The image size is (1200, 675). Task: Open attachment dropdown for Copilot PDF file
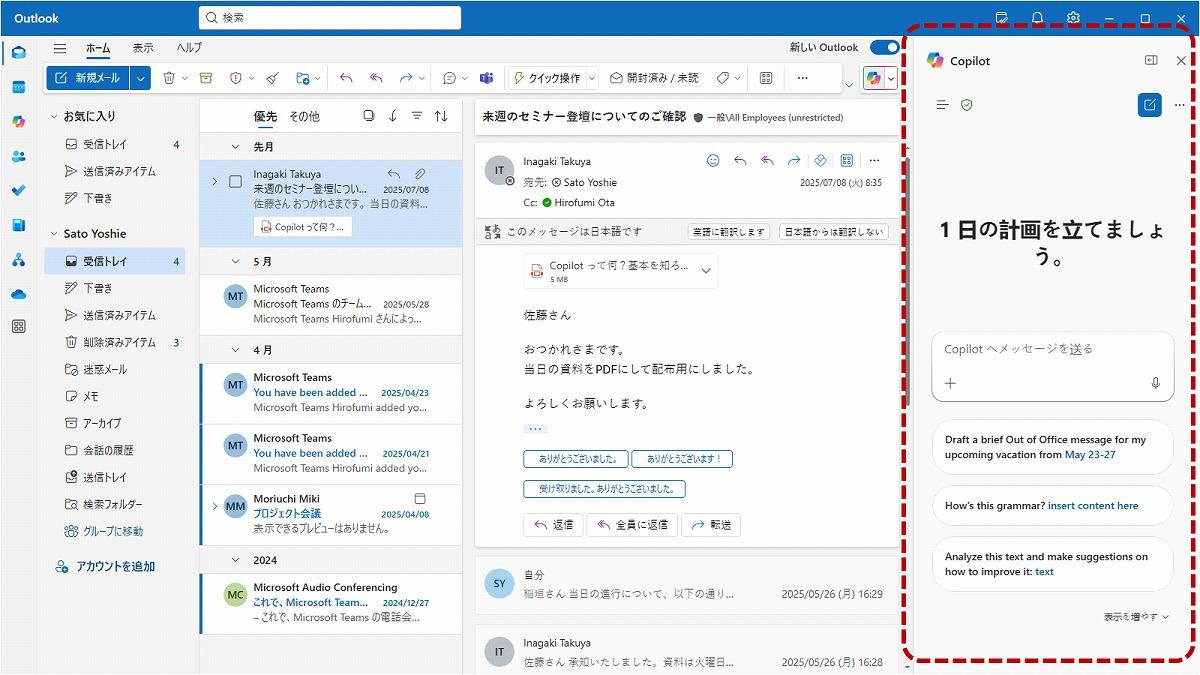[706, 271]
